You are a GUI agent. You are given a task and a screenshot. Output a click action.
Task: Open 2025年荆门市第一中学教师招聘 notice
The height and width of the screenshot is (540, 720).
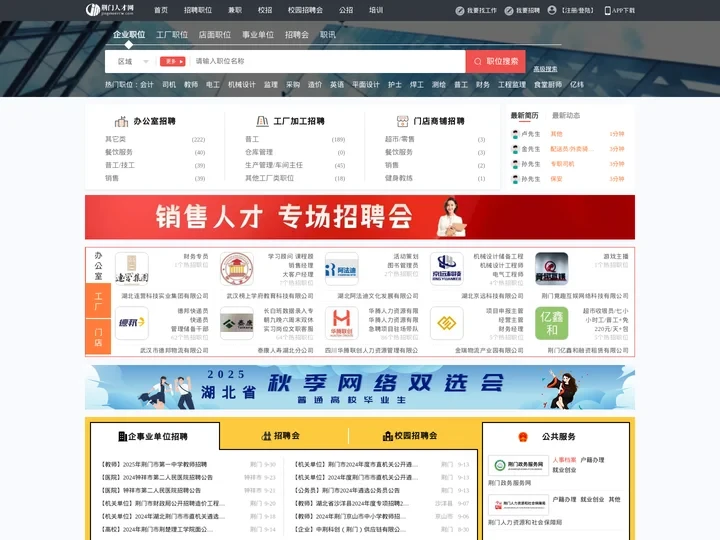pos(154,465)
